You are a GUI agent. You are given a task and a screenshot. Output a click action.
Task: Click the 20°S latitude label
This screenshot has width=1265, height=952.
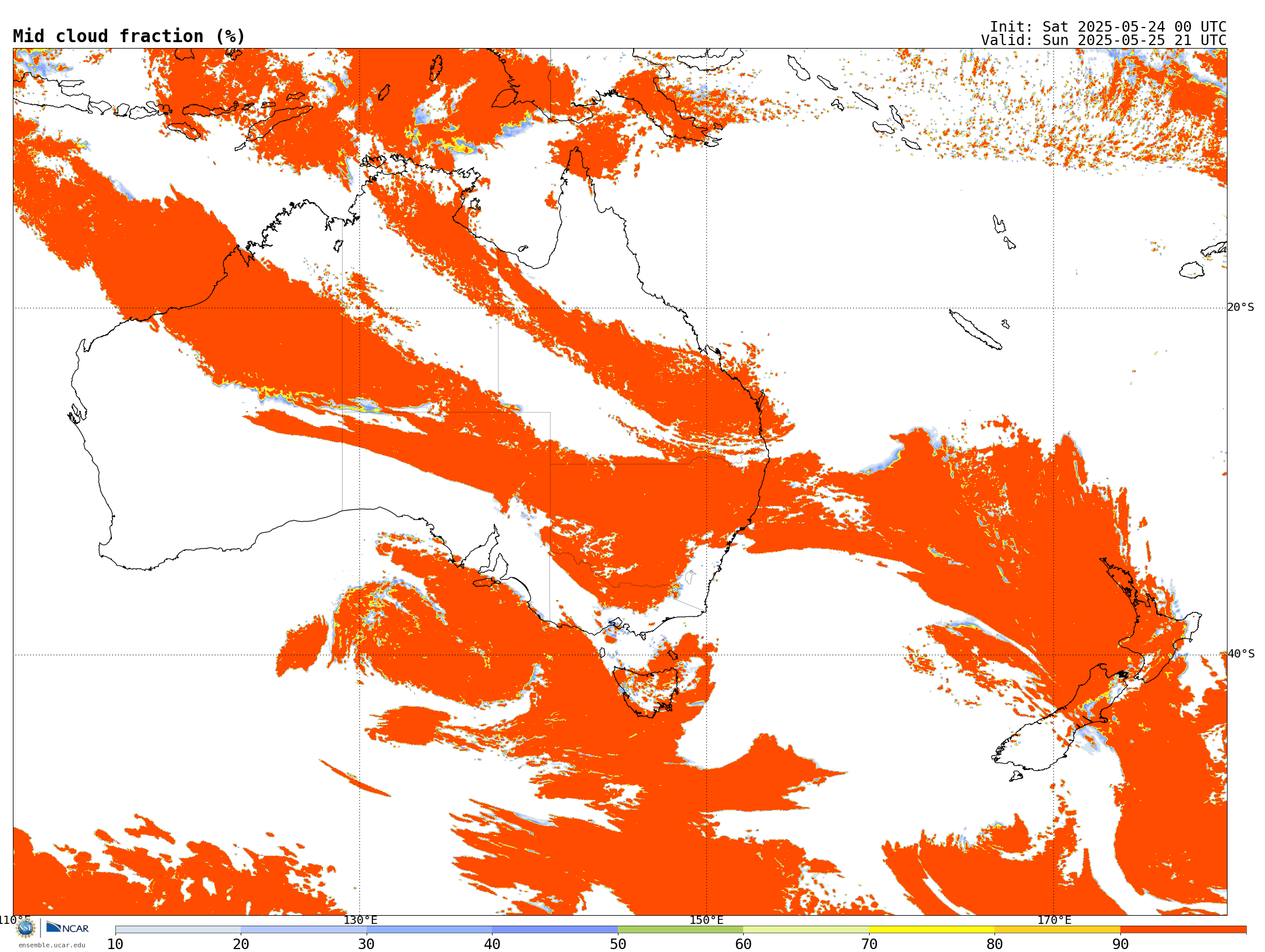(x=1241, y=307)
